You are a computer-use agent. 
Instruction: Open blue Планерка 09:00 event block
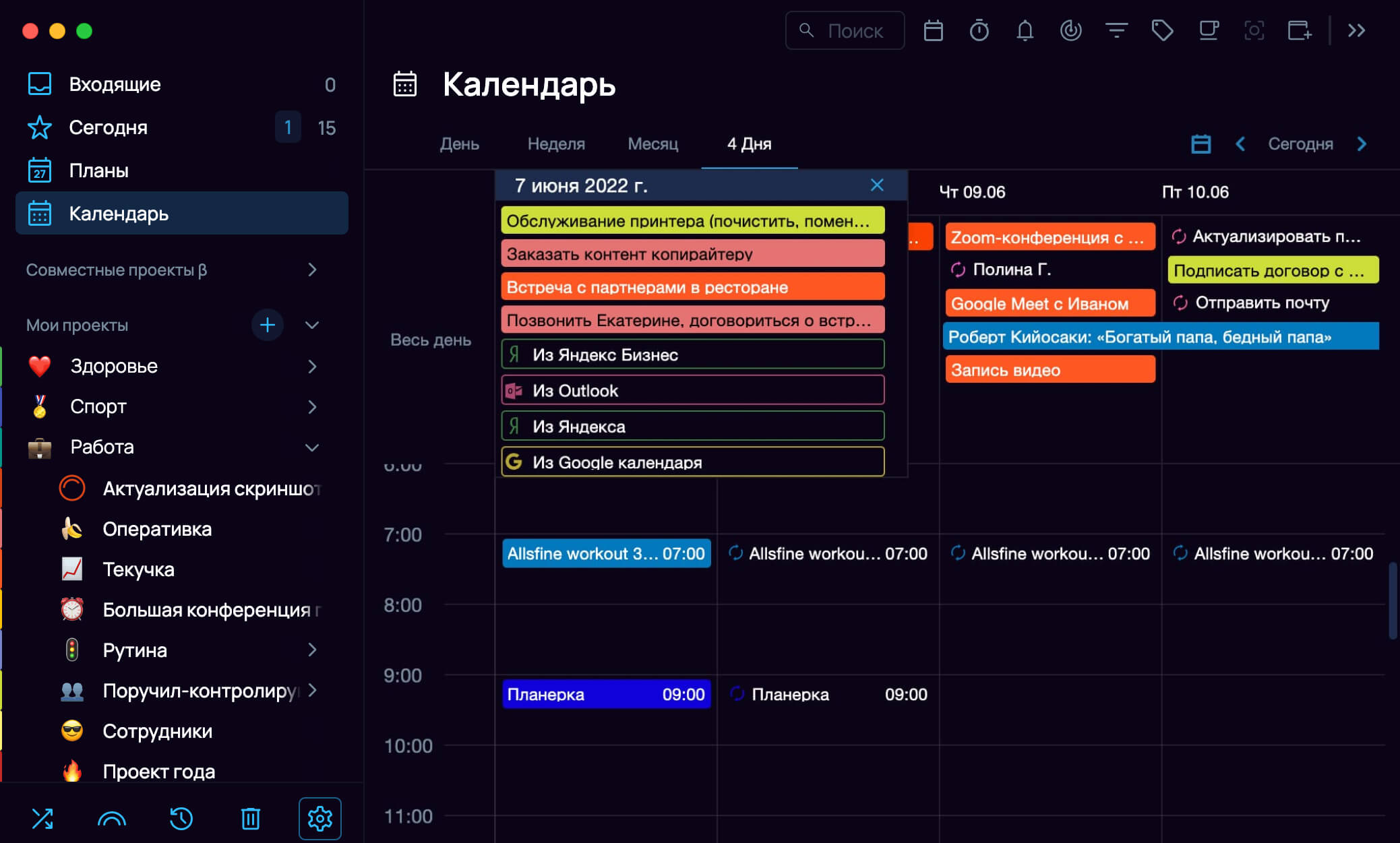[606, 694]
